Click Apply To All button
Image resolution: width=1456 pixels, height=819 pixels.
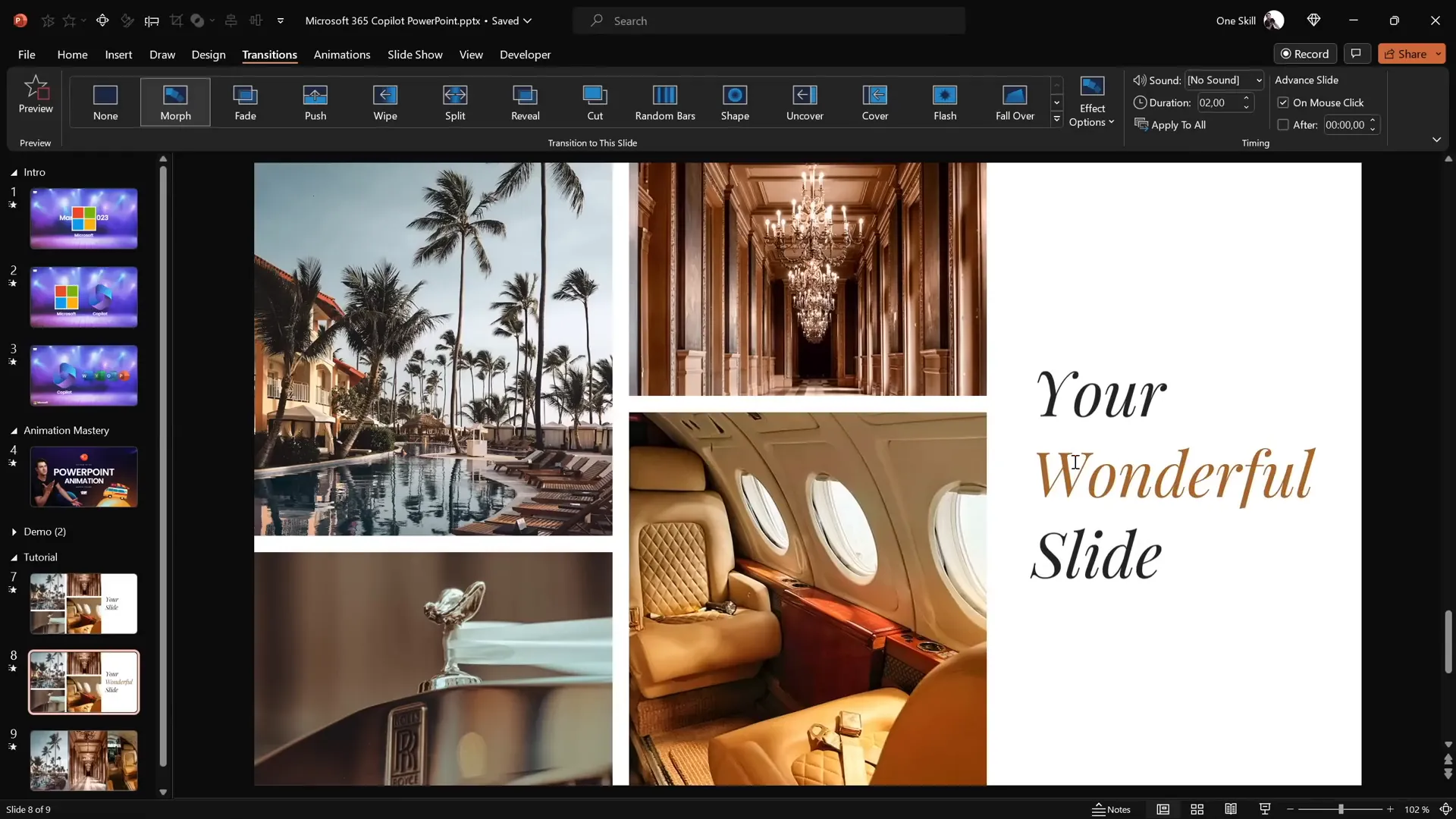(1170, 125)
